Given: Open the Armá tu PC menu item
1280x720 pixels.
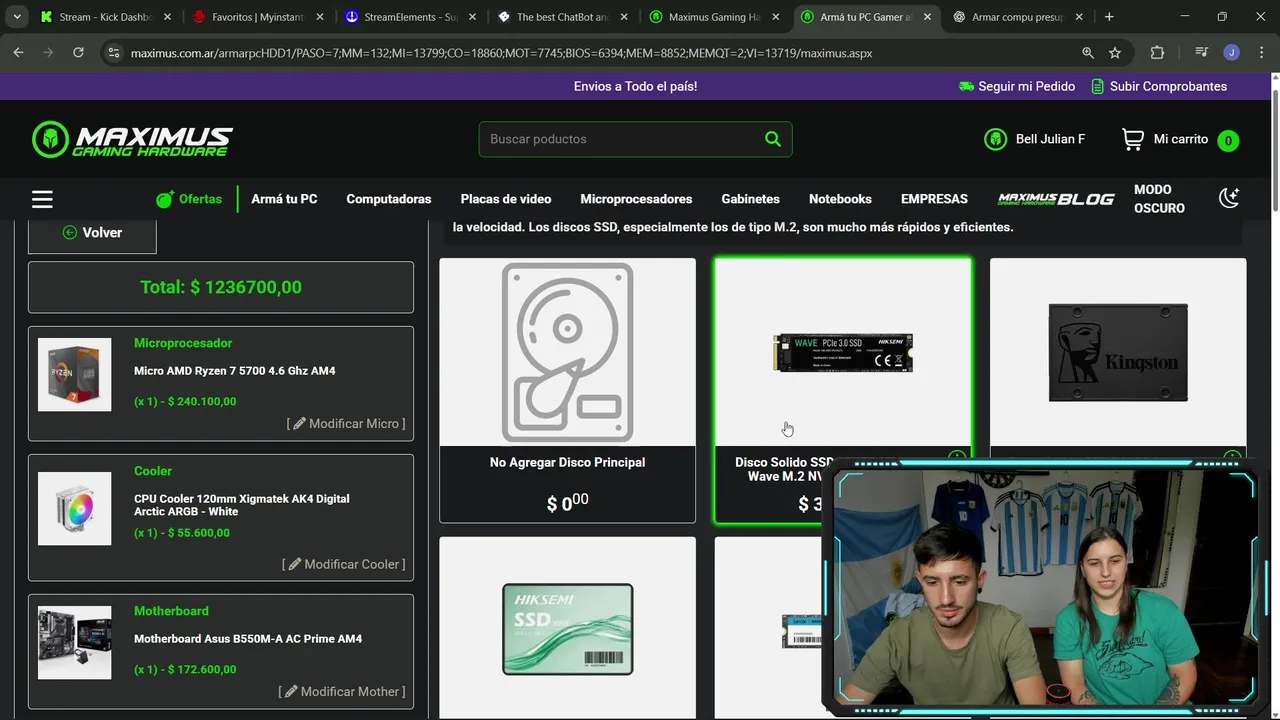Looking at the screenshot, I should 284,199.
